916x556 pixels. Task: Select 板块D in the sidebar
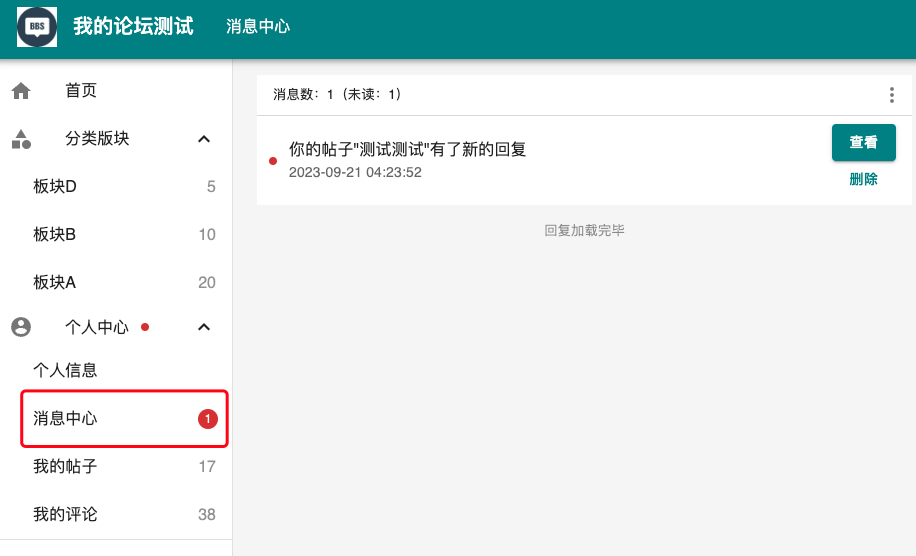(55, 187)
